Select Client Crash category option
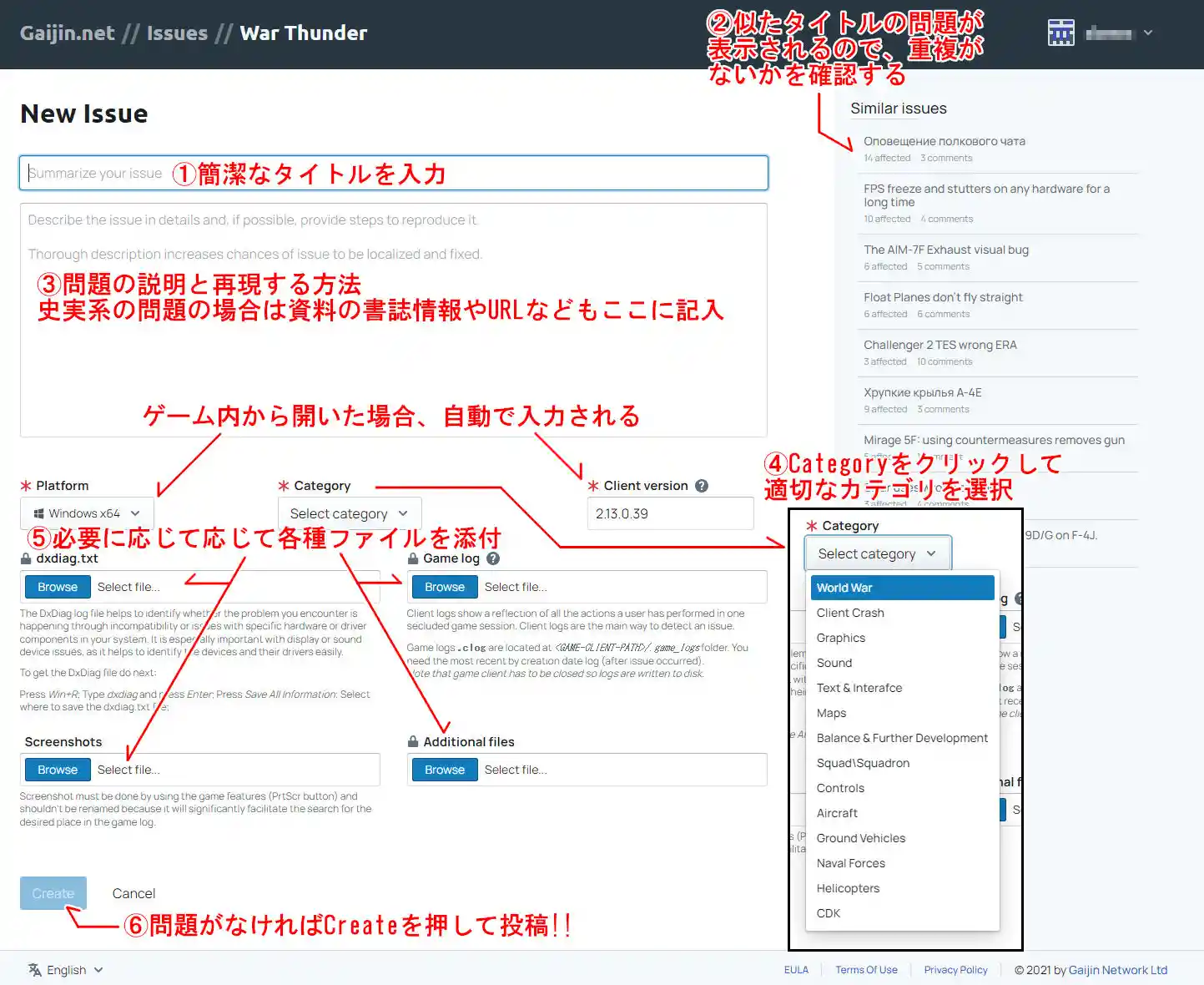1204x985 pixels. [x=903, y=613]
